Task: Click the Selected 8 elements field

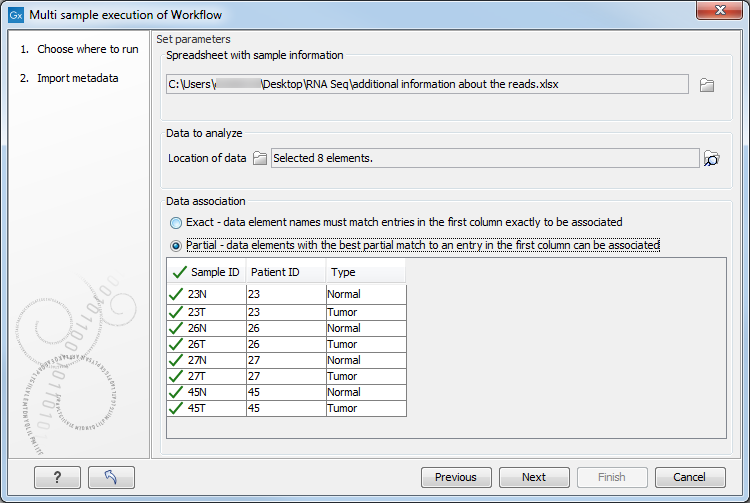Action: click(484, 158)
